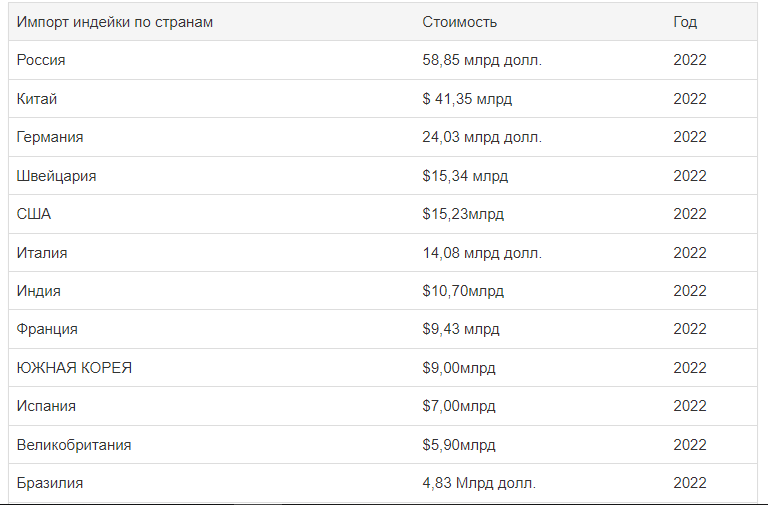Click the "США" country cell

click(x=34, y=214)
